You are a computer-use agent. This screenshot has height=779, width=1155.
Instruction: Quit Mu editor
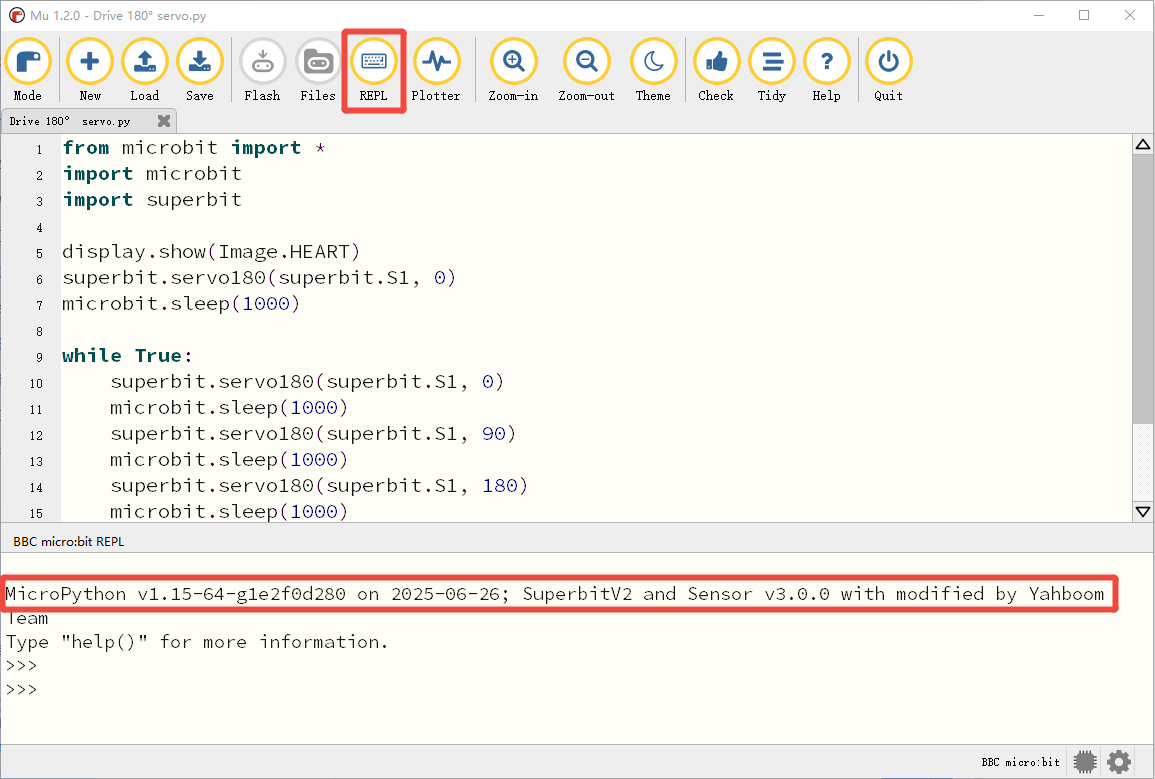pos(888,71)
